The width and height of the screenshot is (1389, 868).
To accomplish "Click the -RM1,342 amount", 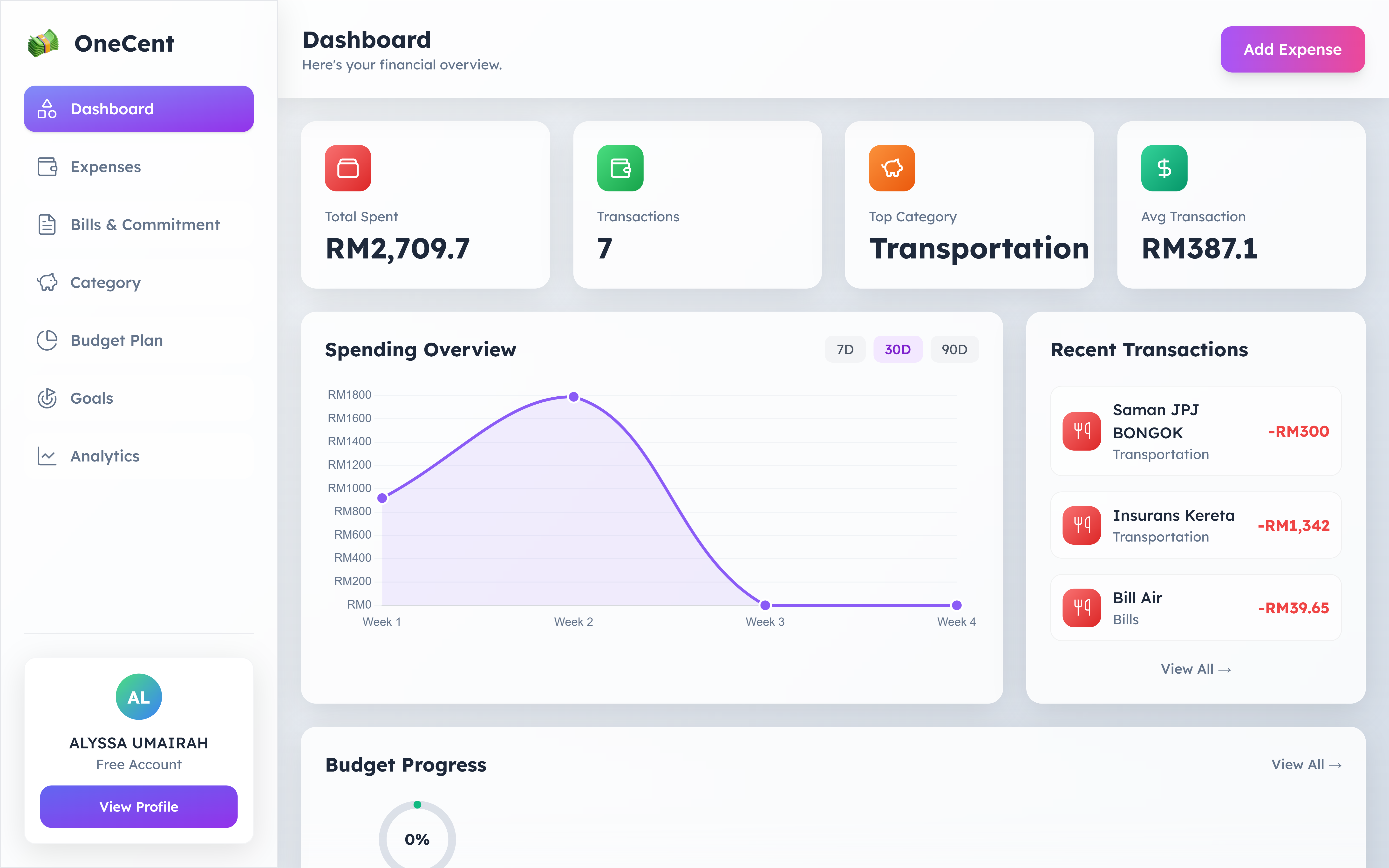I will (x=1294, y=525).
